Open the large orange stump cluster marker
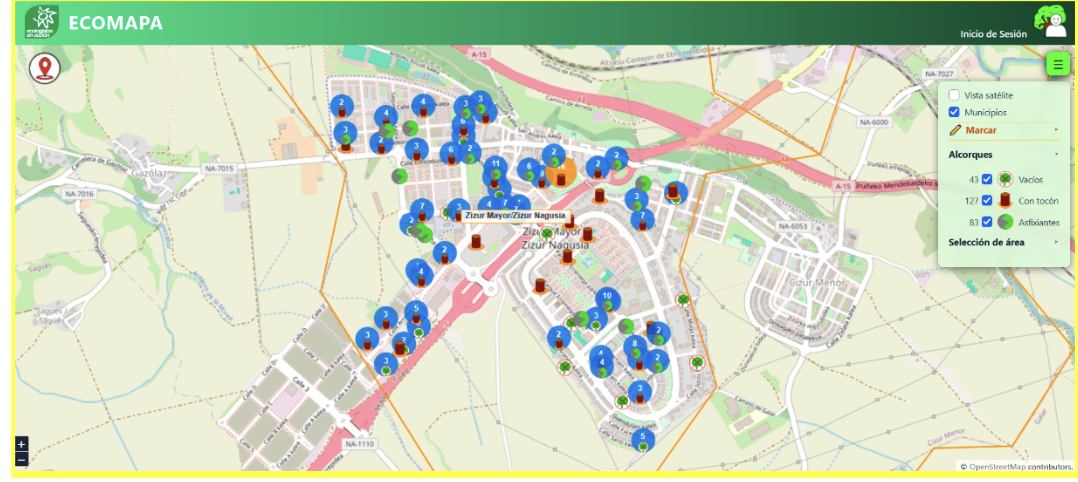Image resolution: width=1078 pixels, height=482 pixels. (x=561, y=172)
